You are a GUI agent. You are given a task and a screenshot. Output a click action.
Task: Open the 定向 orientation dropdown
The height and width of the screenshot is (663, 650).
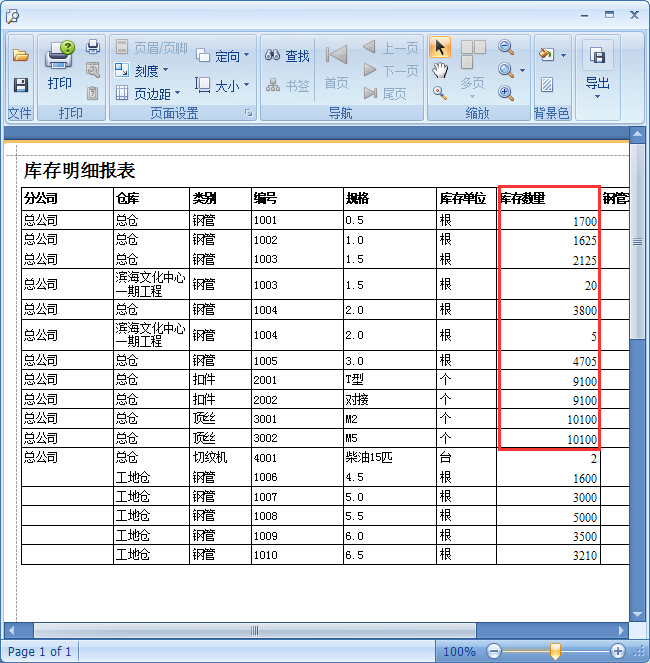(x=219, y=56)
